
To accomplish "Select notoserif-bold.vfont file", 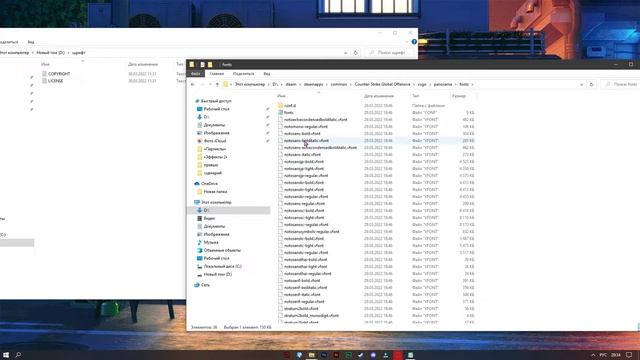I will [302, 280].
